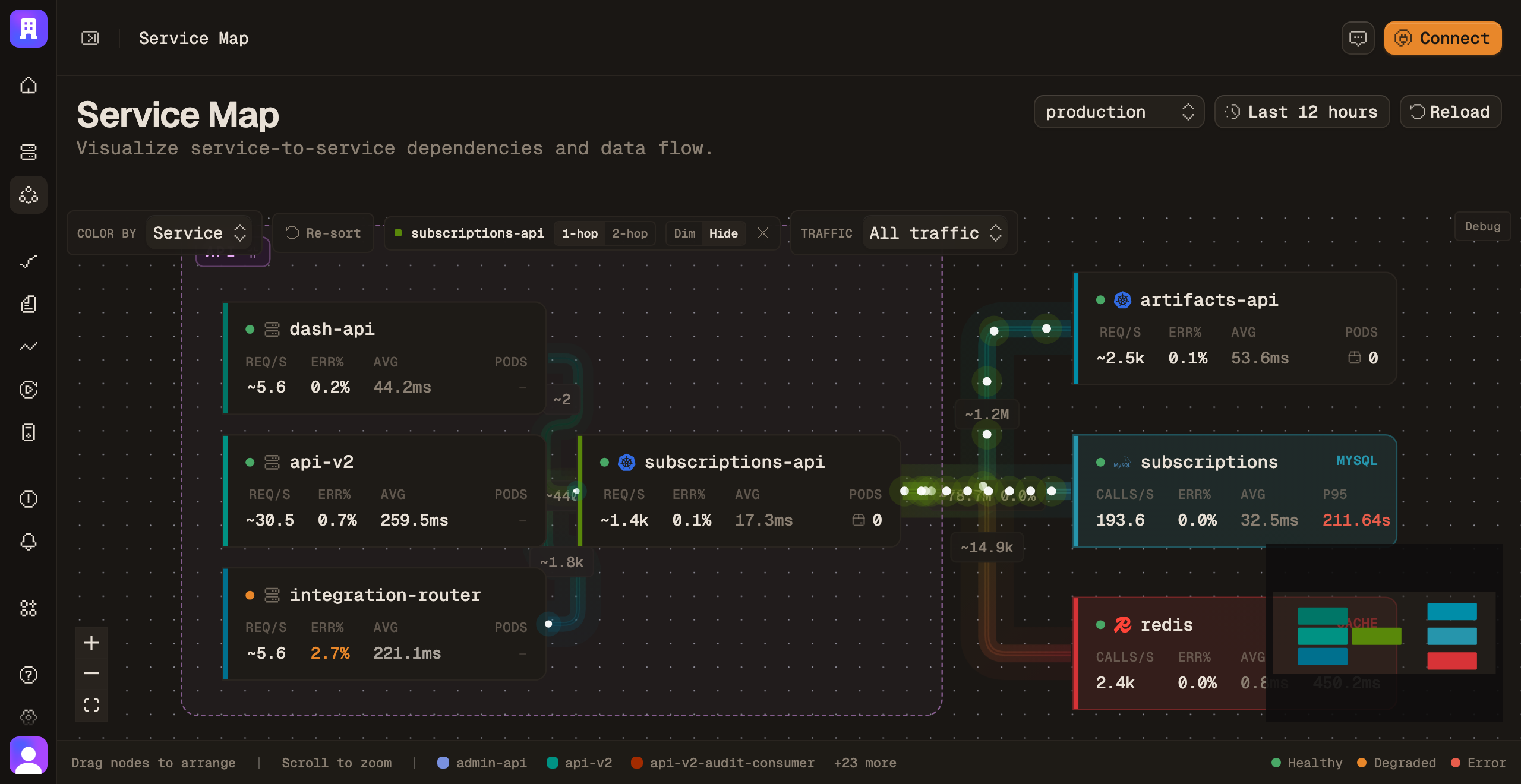Image resolution: width=1521 pixels, height=784 pixels.
Task: Open the Last 12 hours time picker
Action: (1302, 112)
